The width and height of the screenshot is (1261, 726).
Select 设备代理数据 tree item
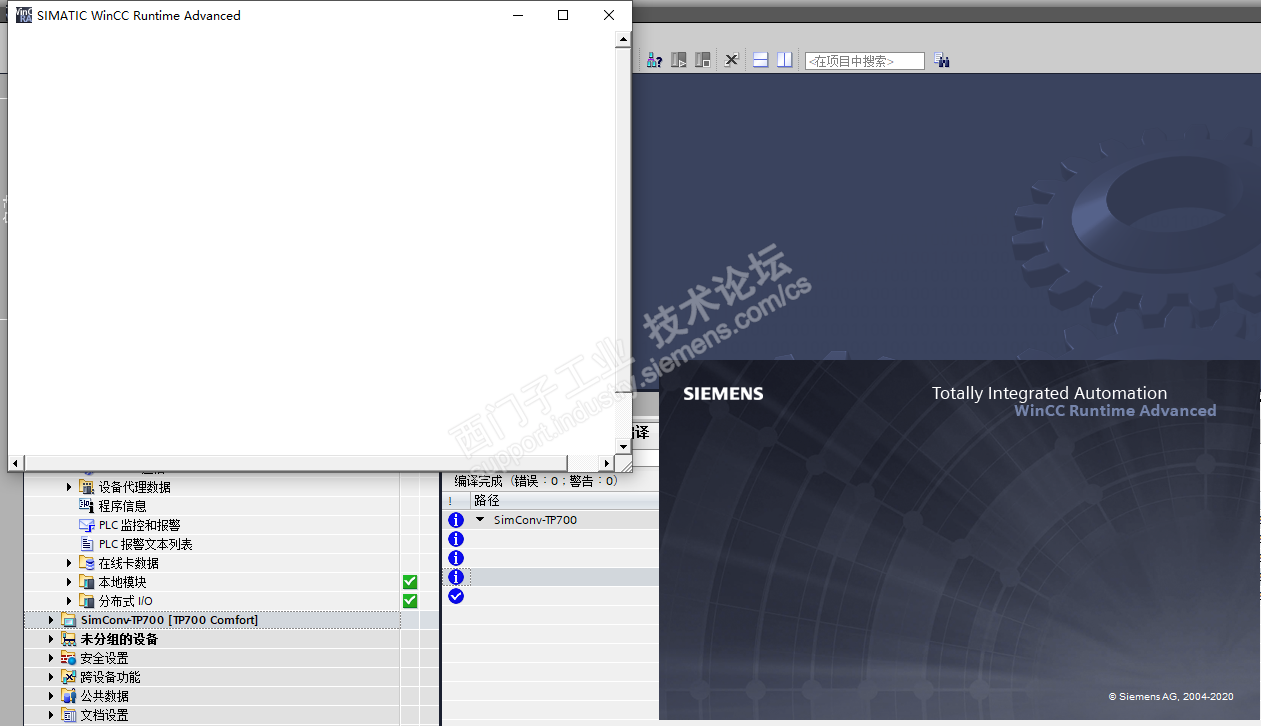[x=134, y=487]
